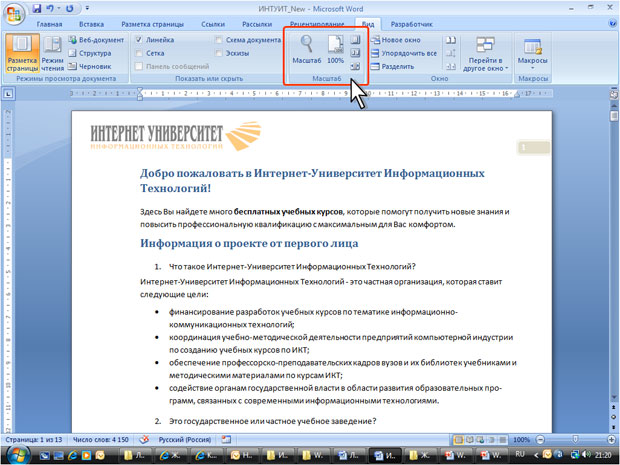Uncheck the Линейка checkbox
620x465 pixels.
click(x=139, y=40)
